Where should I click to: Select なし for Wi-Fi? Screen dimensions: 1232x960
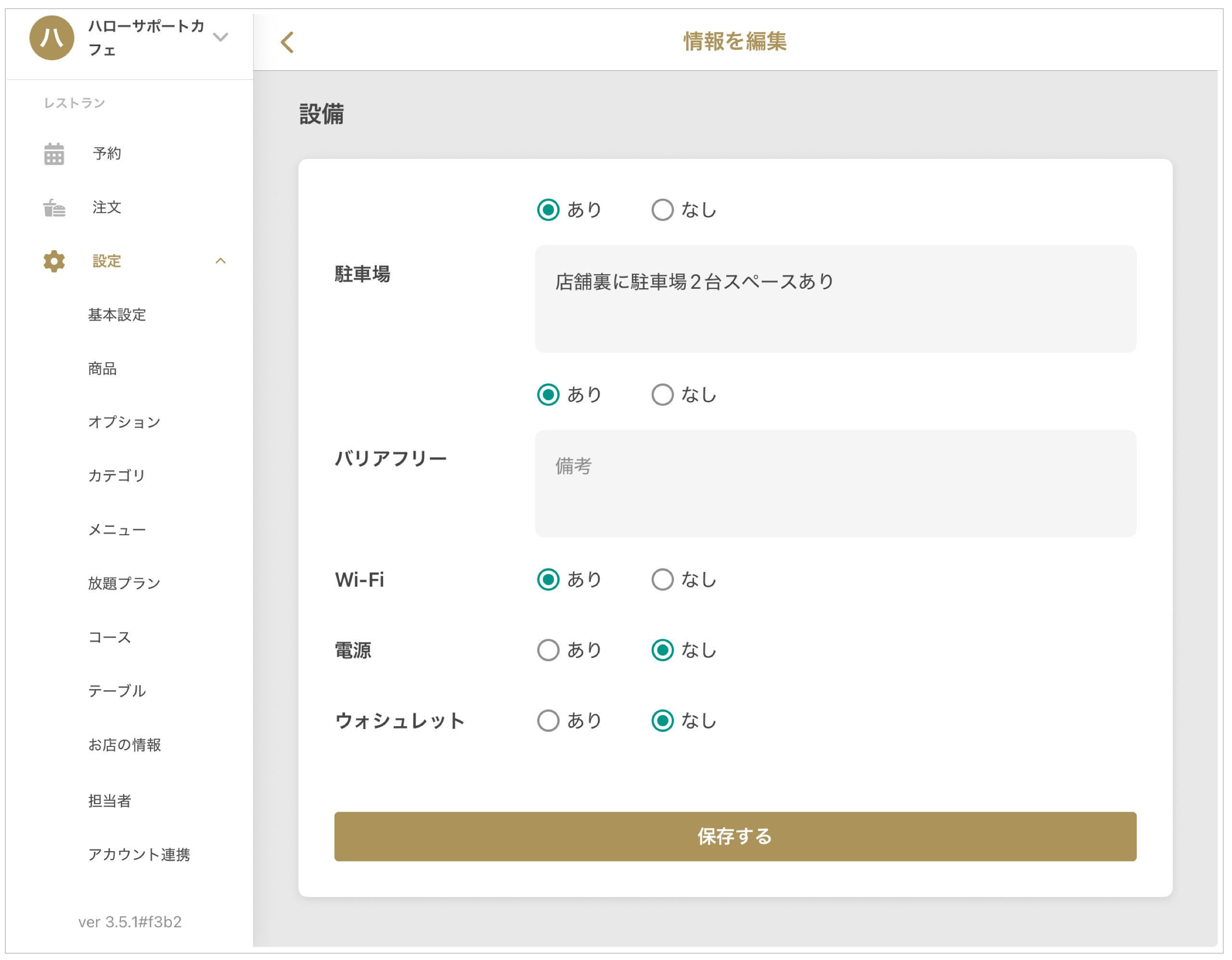pos(662,580)
